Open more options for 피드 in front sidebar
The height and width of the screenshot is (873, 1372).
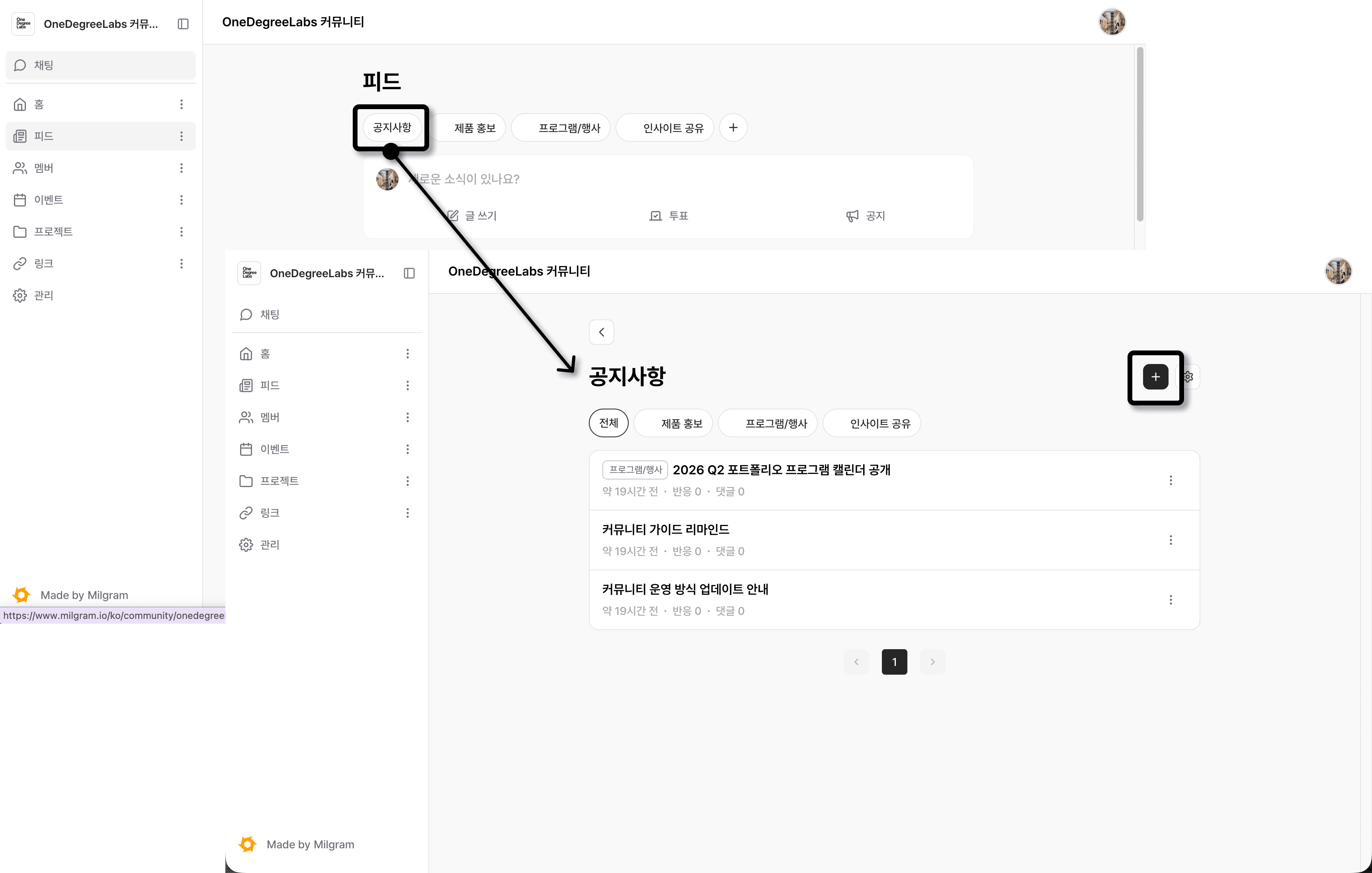408,386
